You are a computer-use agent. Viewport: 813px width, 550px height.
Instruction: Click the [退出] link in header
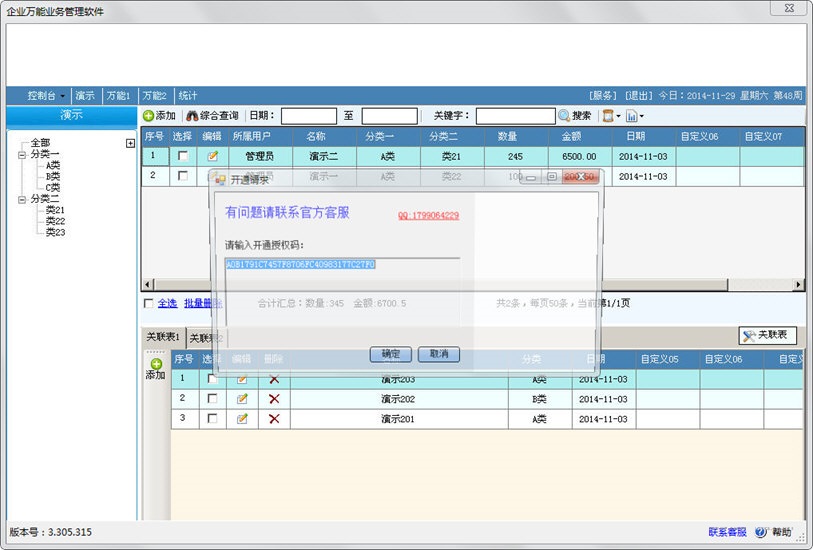638,95
